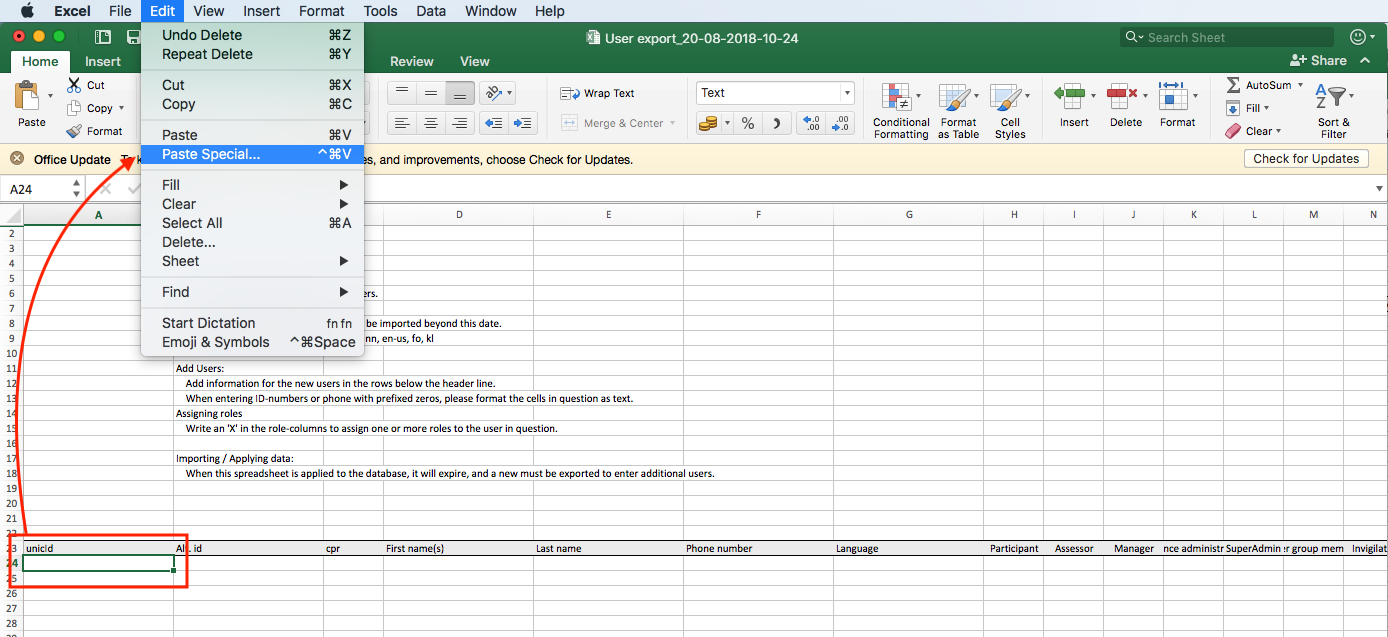Open Conditional Formatting
Viewport: 1388px width, 637px height.
click(x=900, y=110)
